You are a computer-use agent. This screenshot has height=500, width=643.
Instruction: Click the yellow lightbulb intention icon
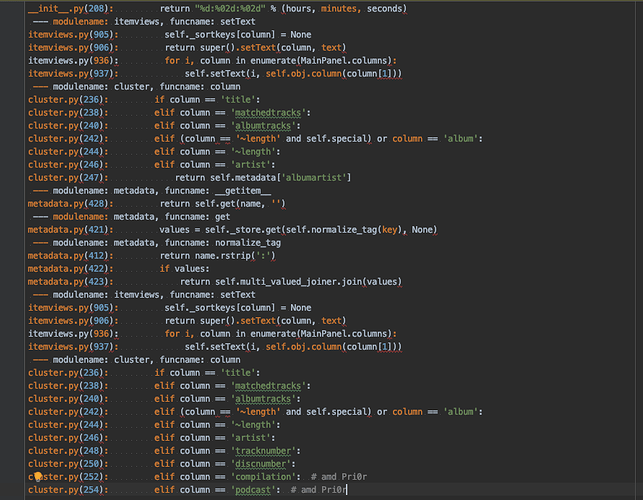[x=38, y=476]
